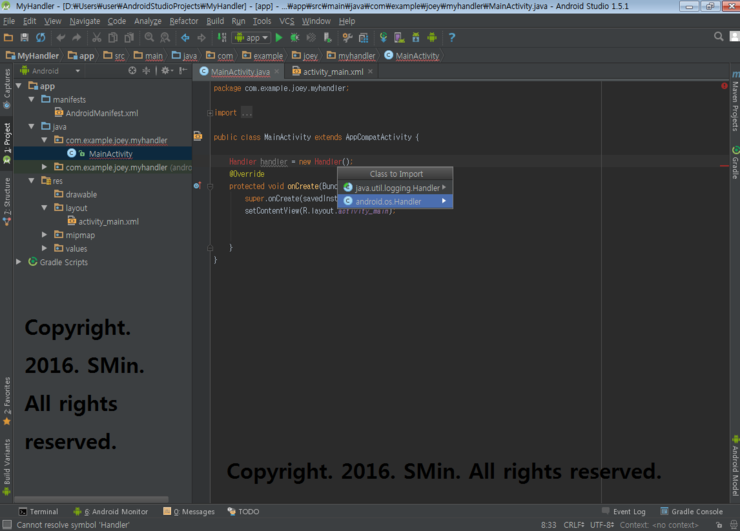This screenshot has height=531, width=740.
Task: Open the TODO tool window
Action: point(244,512)
